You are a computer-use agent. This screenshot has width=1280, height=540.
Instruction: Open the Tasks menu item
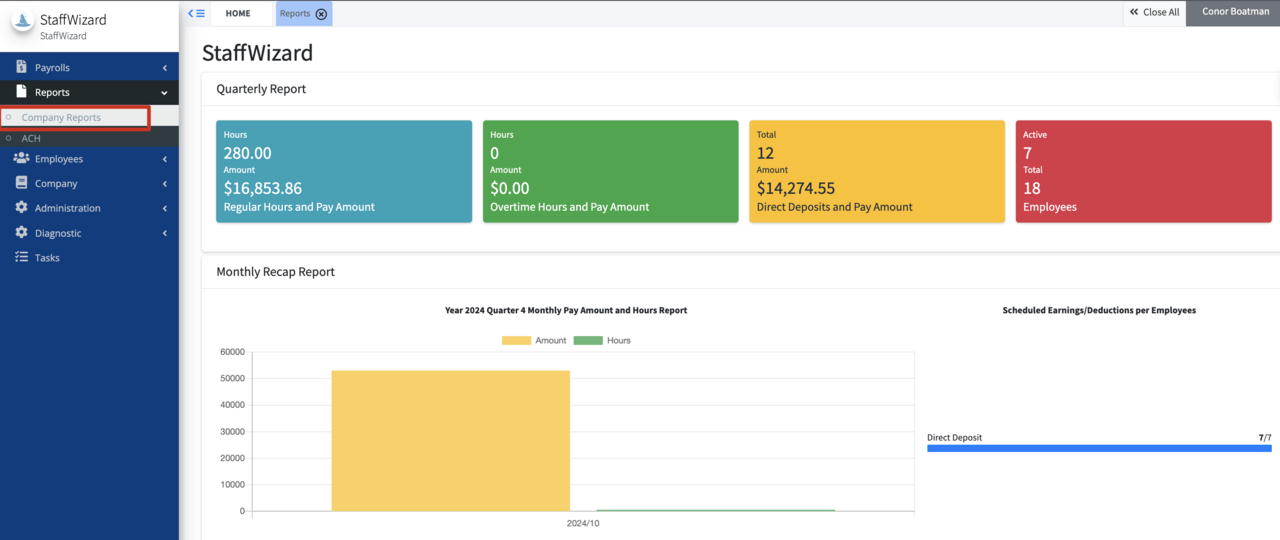click(x=89, y=257)
